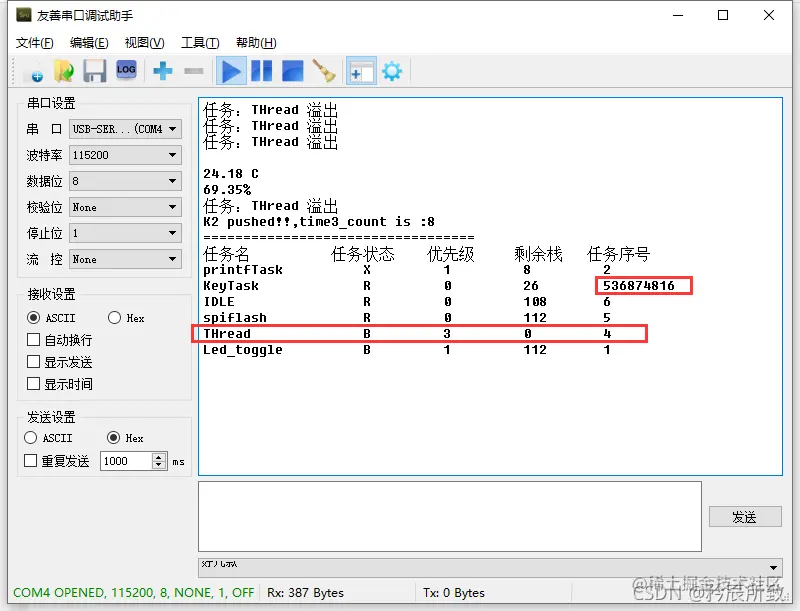Click the 24.18 C temperature line
The width and height of the screenshot is (800, 611).
click(x=231, y=174)
